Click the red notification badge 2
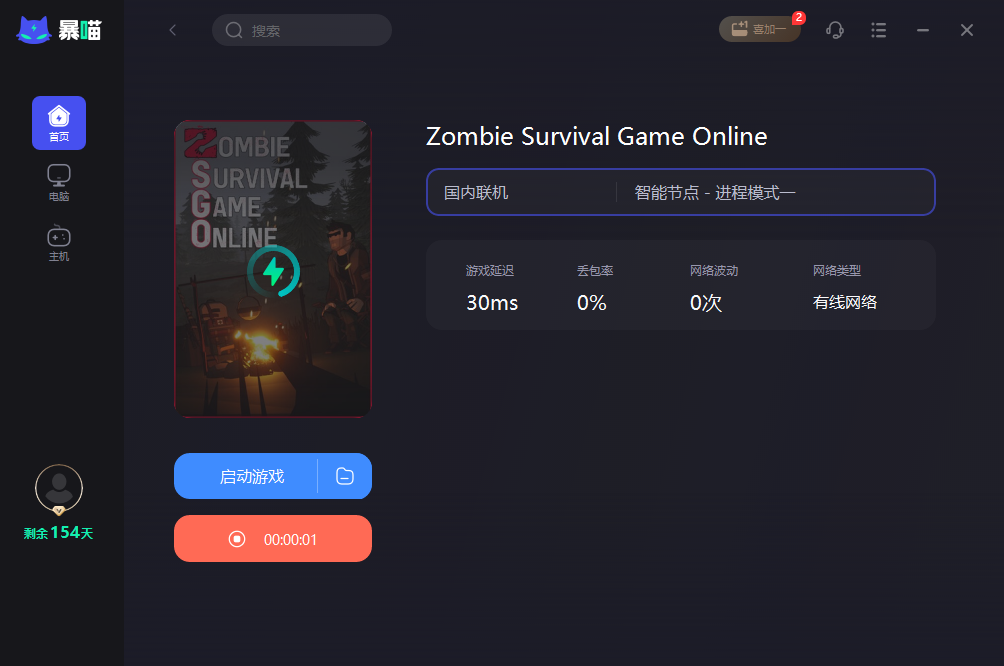 (x=798, y=18)
